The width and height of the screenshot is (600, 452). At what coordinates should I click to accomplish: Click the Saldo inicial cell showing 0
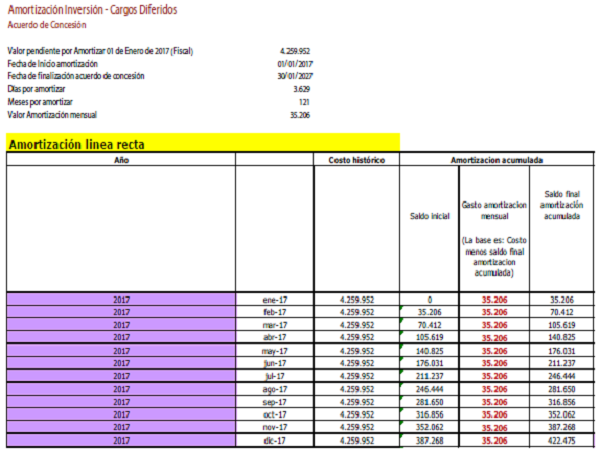[429, 299]
